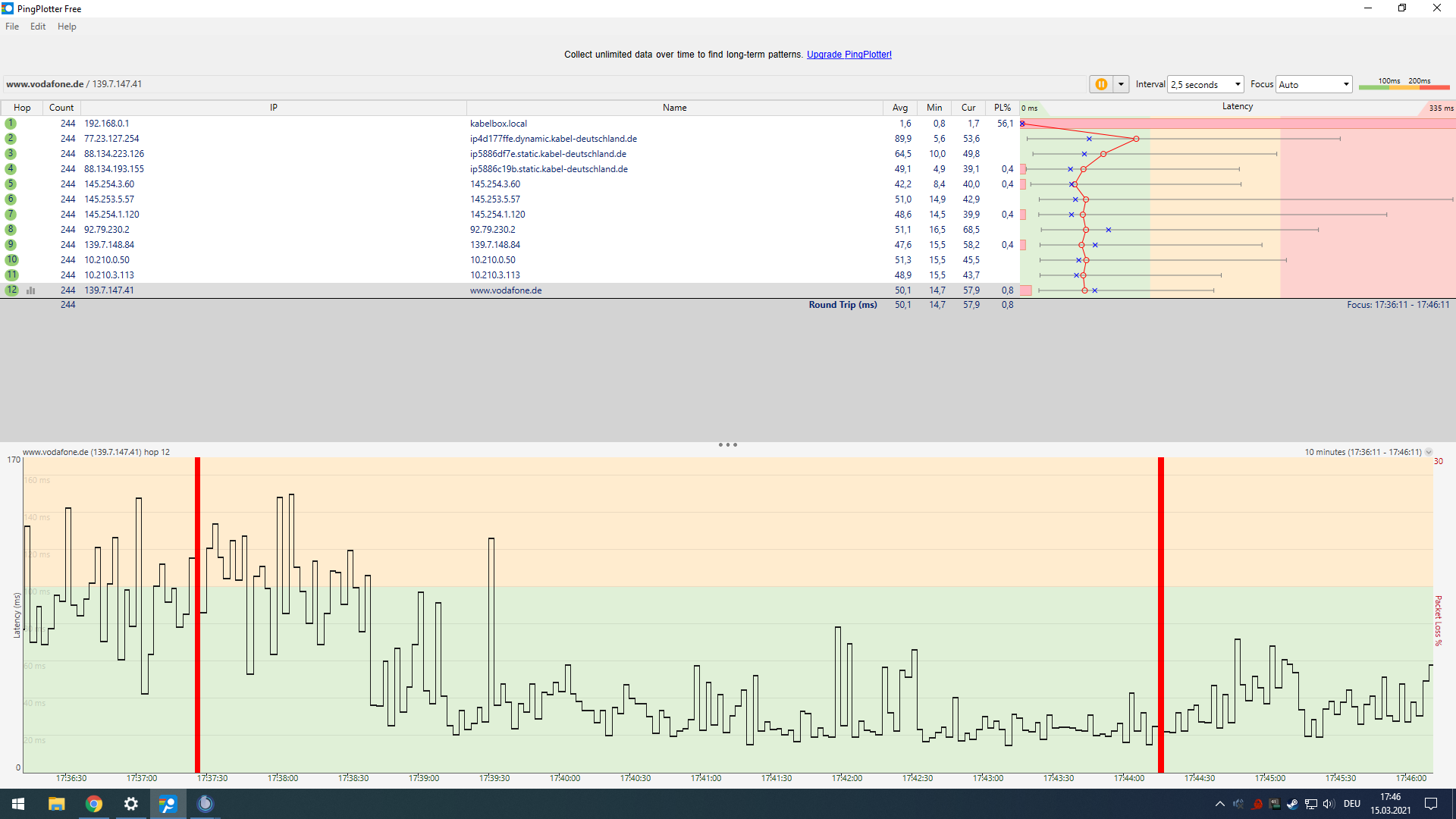Toggle the hop 12 graph bar icon
The height and width of the screenshot is (819, 1456).
tap(31, 290)
